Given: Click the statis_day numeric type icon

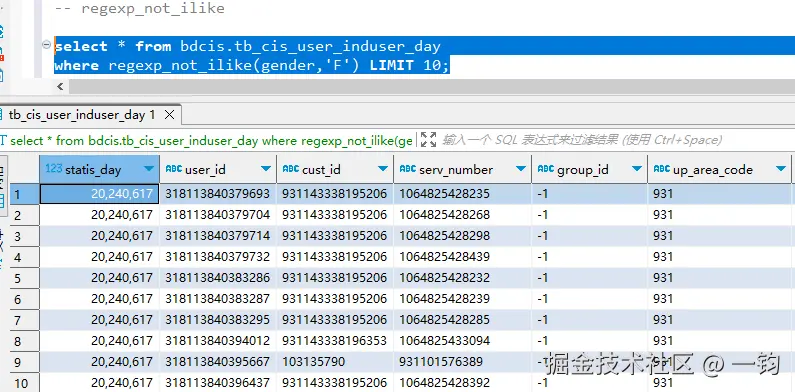Looking at the screenshot, I should (54, 168).
